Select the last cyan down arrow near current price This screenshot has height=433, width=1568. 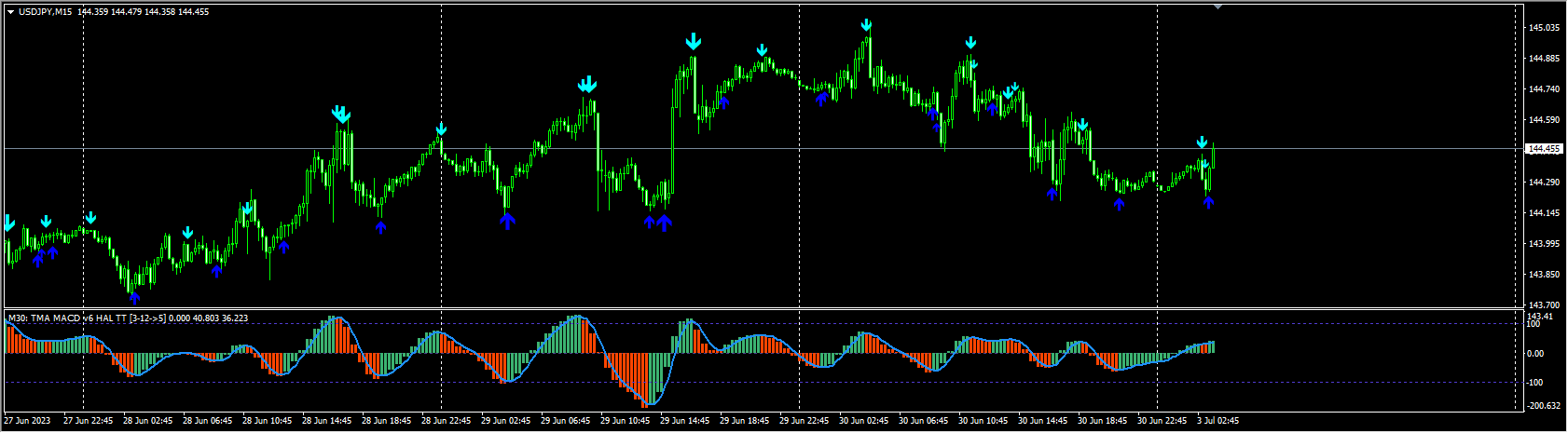coord(1203,142)
